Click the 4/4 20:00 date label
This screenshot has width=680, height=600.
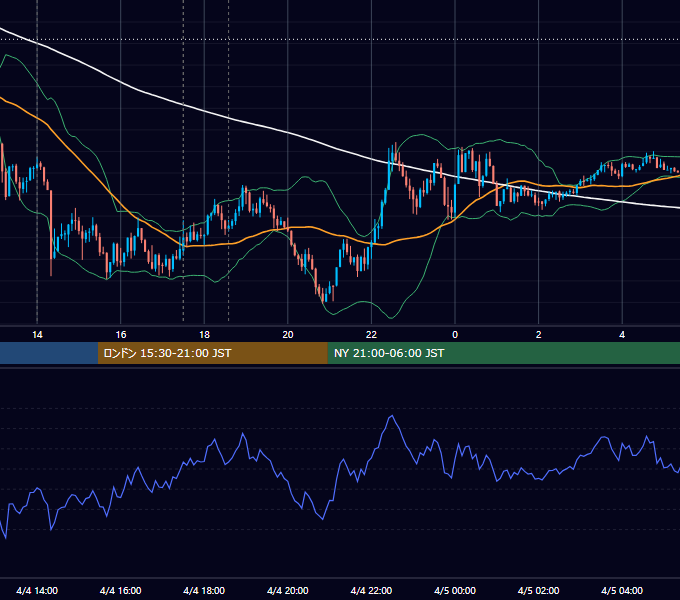pos(288,590)
